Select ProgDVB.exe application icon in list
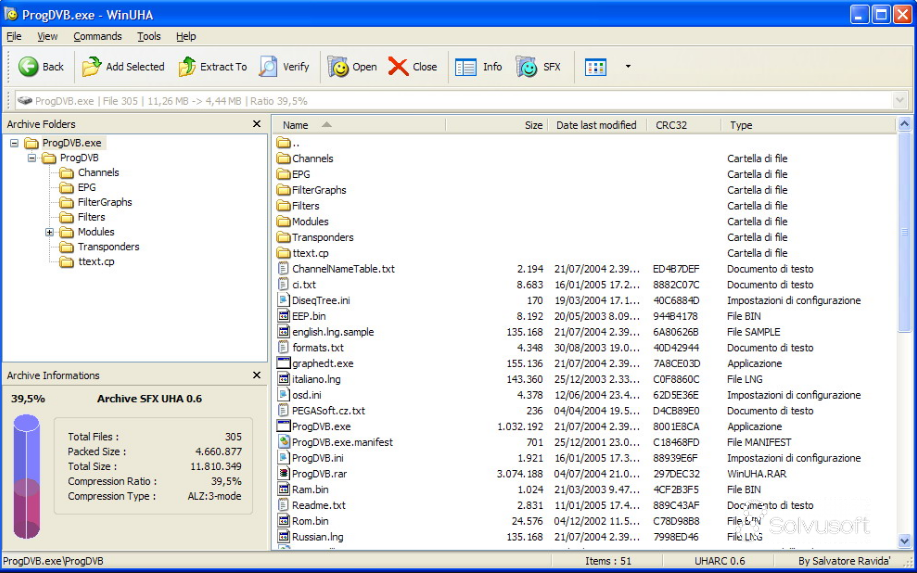917x573 pixels. coord(284,427)
